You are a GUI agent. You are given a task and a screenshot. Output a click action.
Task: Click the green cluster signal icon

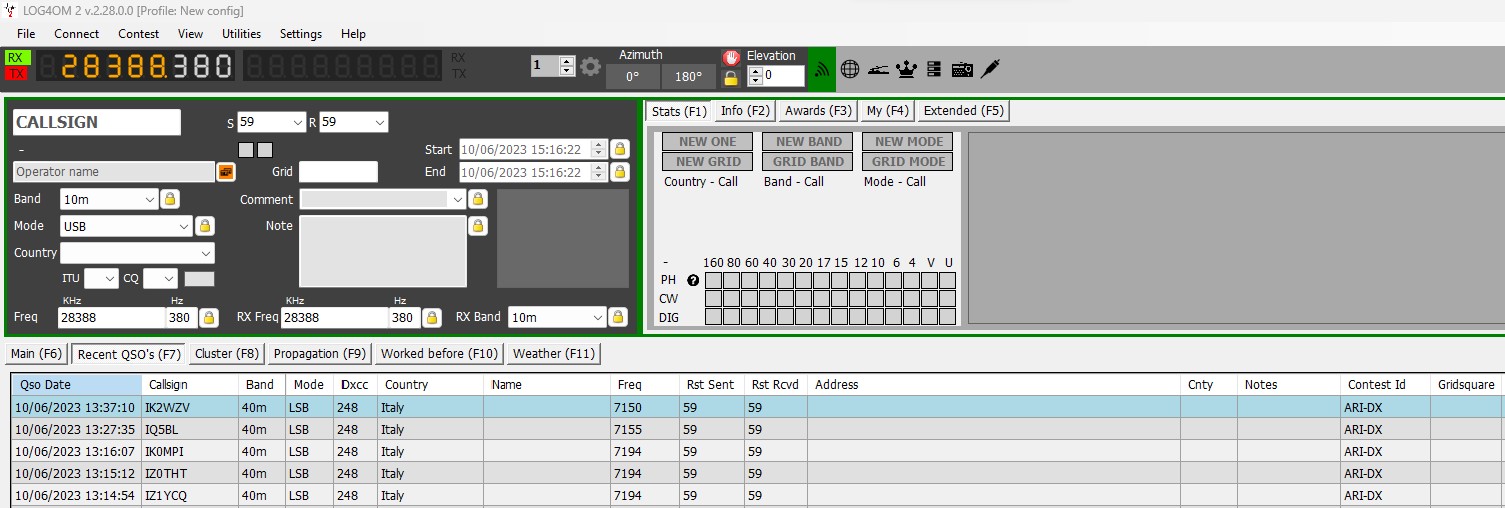point(822,69)
